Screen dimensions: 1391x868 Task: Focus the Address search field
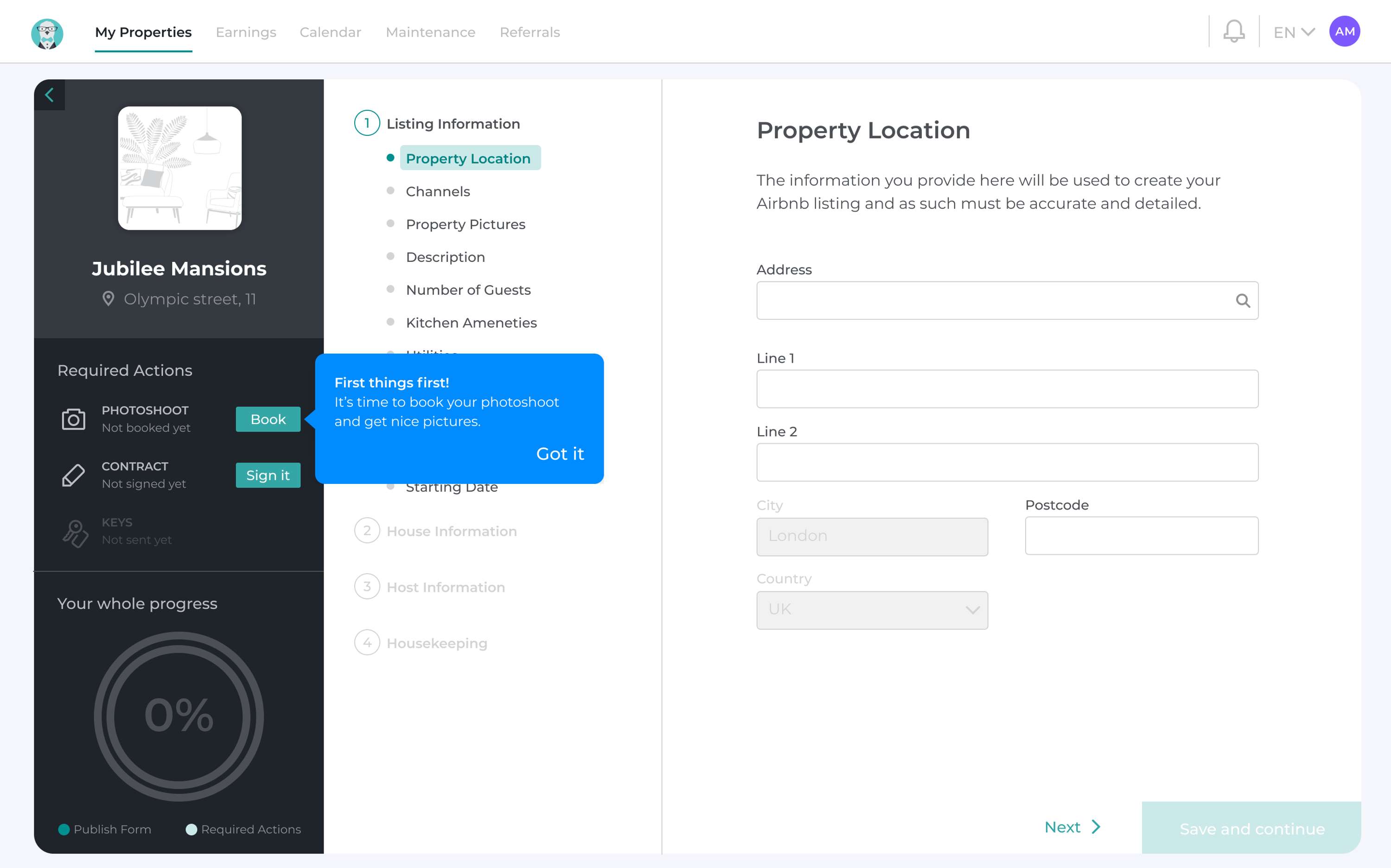pyautogui.click(x=1008, y=300)
